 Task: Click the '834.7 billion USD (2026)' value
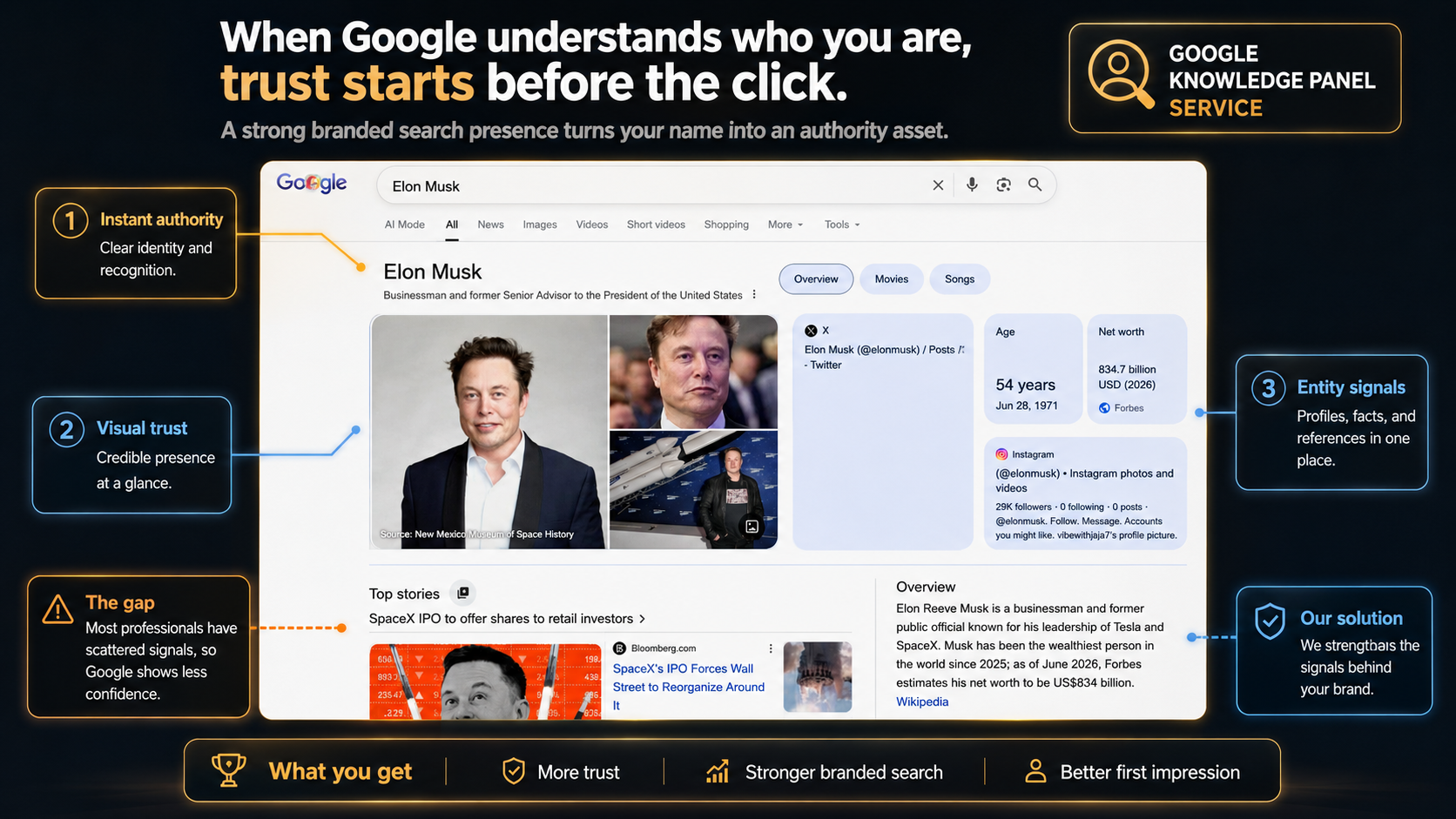point(1127,377)
